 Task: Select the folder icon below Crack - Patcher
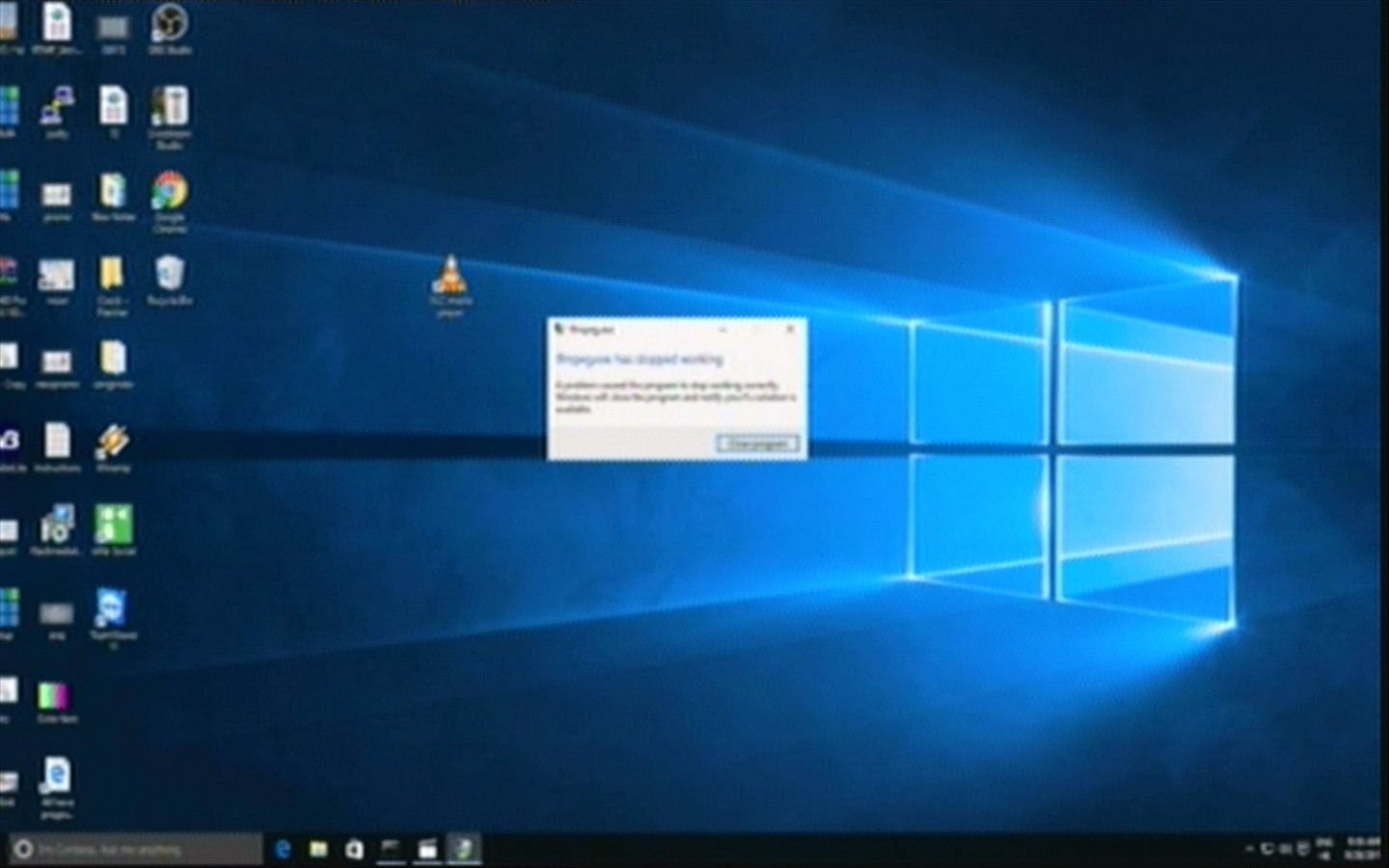[113, 365]
